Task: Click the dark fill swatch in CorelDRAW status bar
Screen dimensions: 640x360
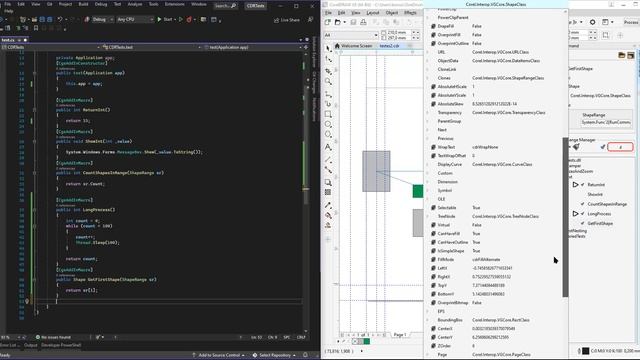Action: 585,351
